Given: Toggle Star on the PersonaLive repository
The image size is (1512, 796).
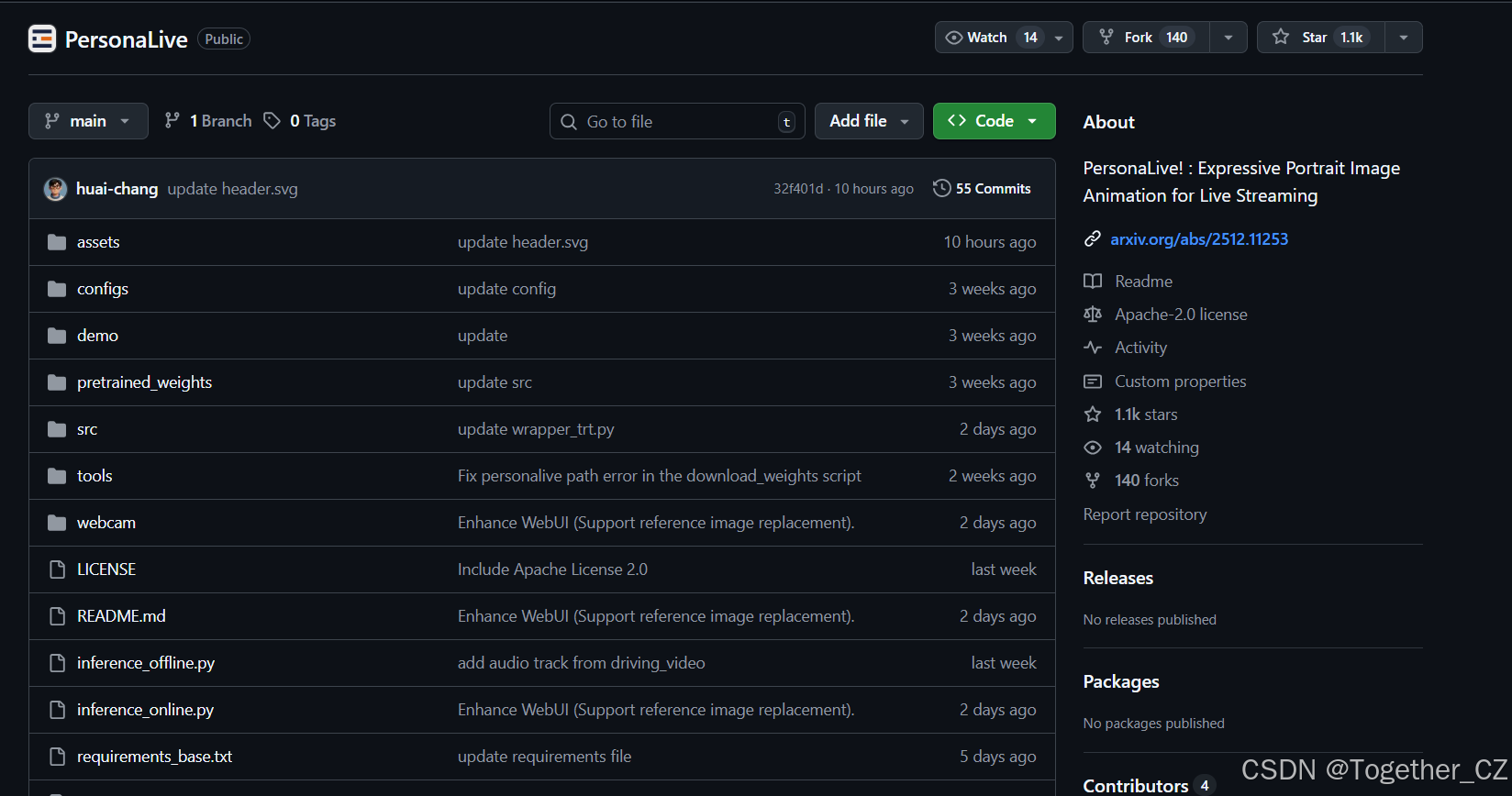Looking at the screenshot, I should click(1320, 38).
